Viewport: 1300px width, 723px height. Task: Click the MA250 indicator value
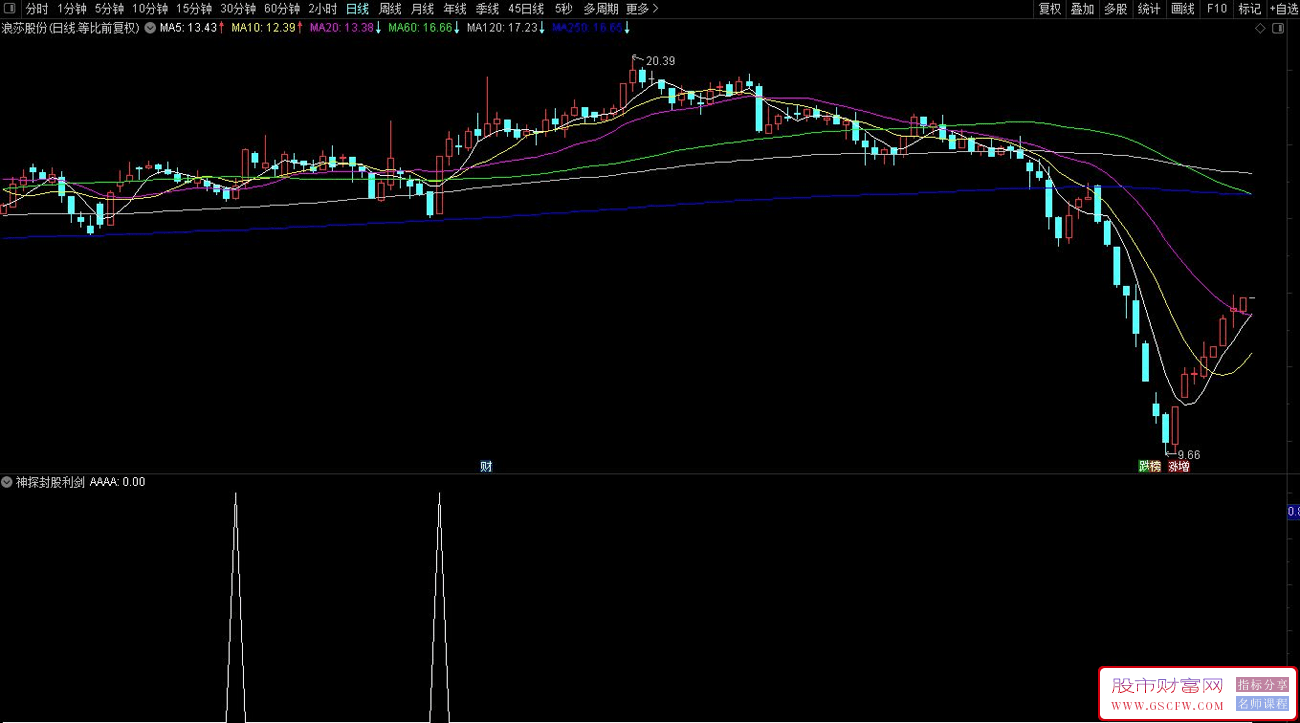(x=587, y=28)
